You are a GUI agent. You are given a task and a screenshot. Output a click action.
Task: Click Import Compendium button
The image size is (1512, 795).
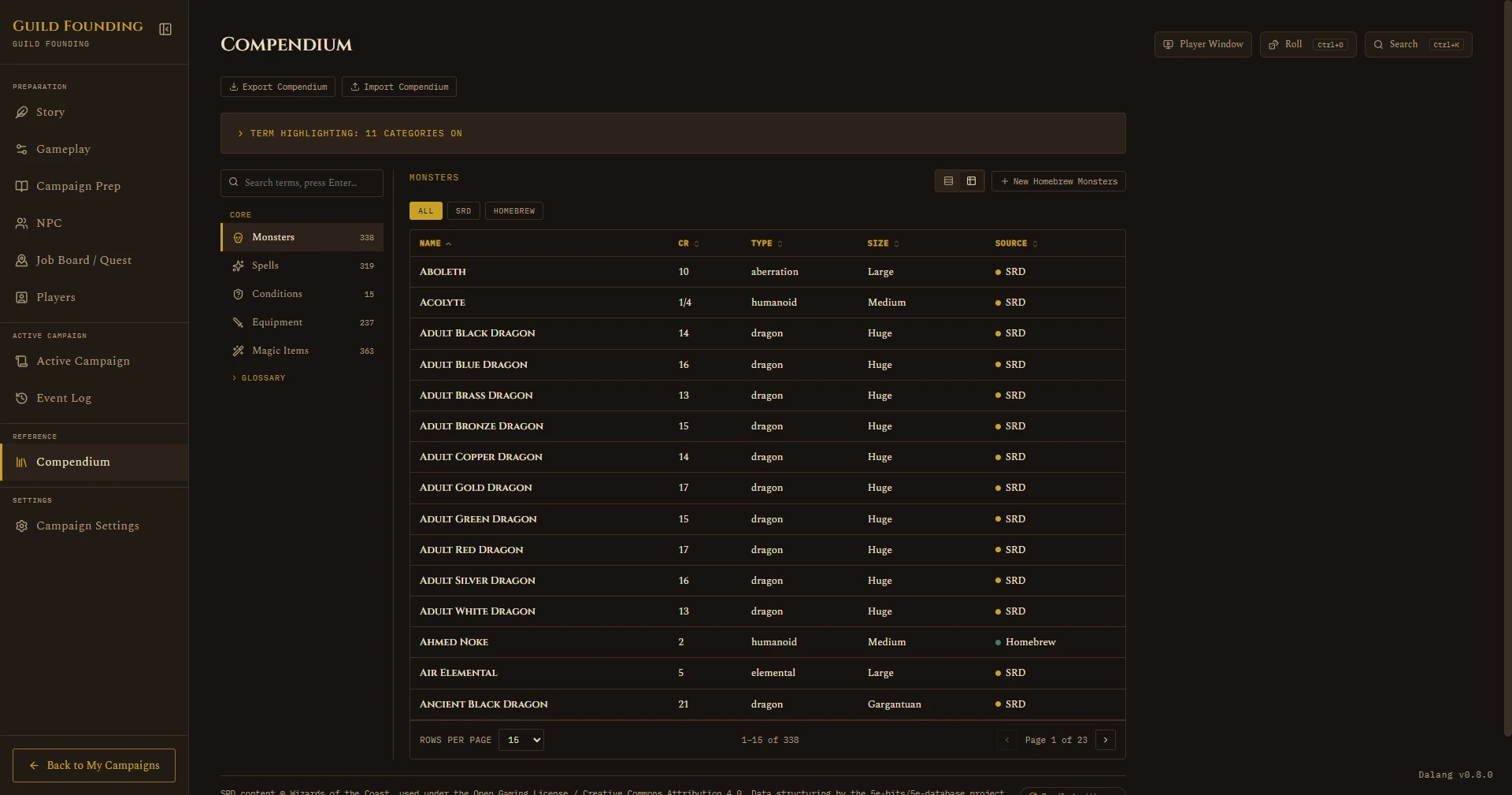tap(399, 87)
